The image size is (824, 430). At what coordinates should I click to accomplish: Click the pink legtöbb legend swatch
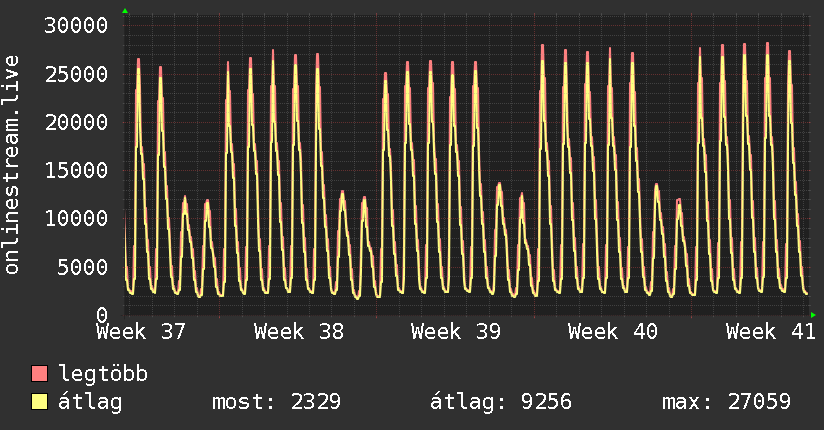pos(39,374)
